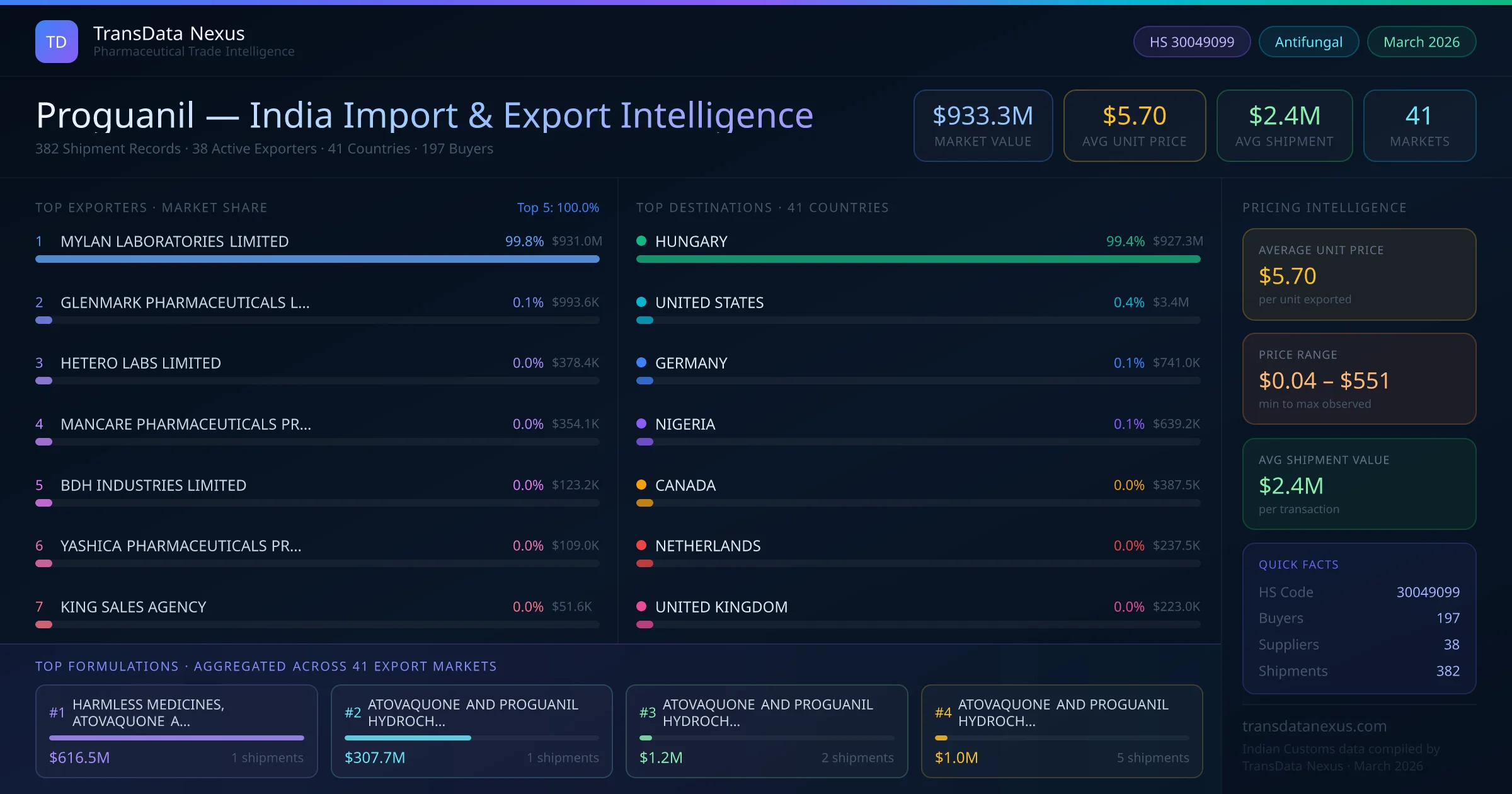Viewport: 1512px width, 794px height.
Task: Click the green Hungary dot marker
Action: point(641,241)
